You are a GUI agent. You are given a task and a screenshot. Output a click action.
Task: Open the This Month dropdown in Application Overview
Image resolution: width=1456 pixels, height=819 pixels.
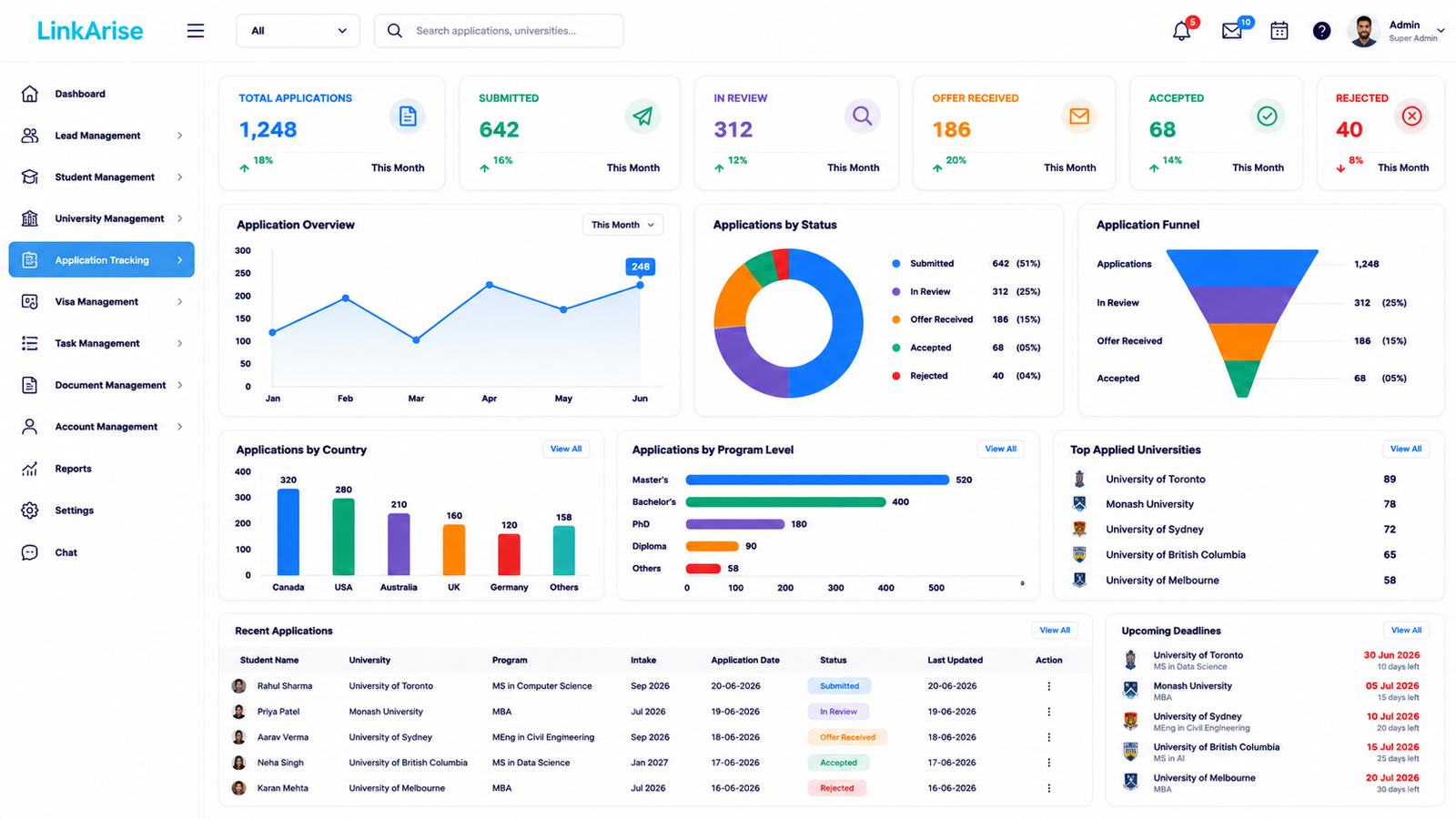tap(622, 225)
